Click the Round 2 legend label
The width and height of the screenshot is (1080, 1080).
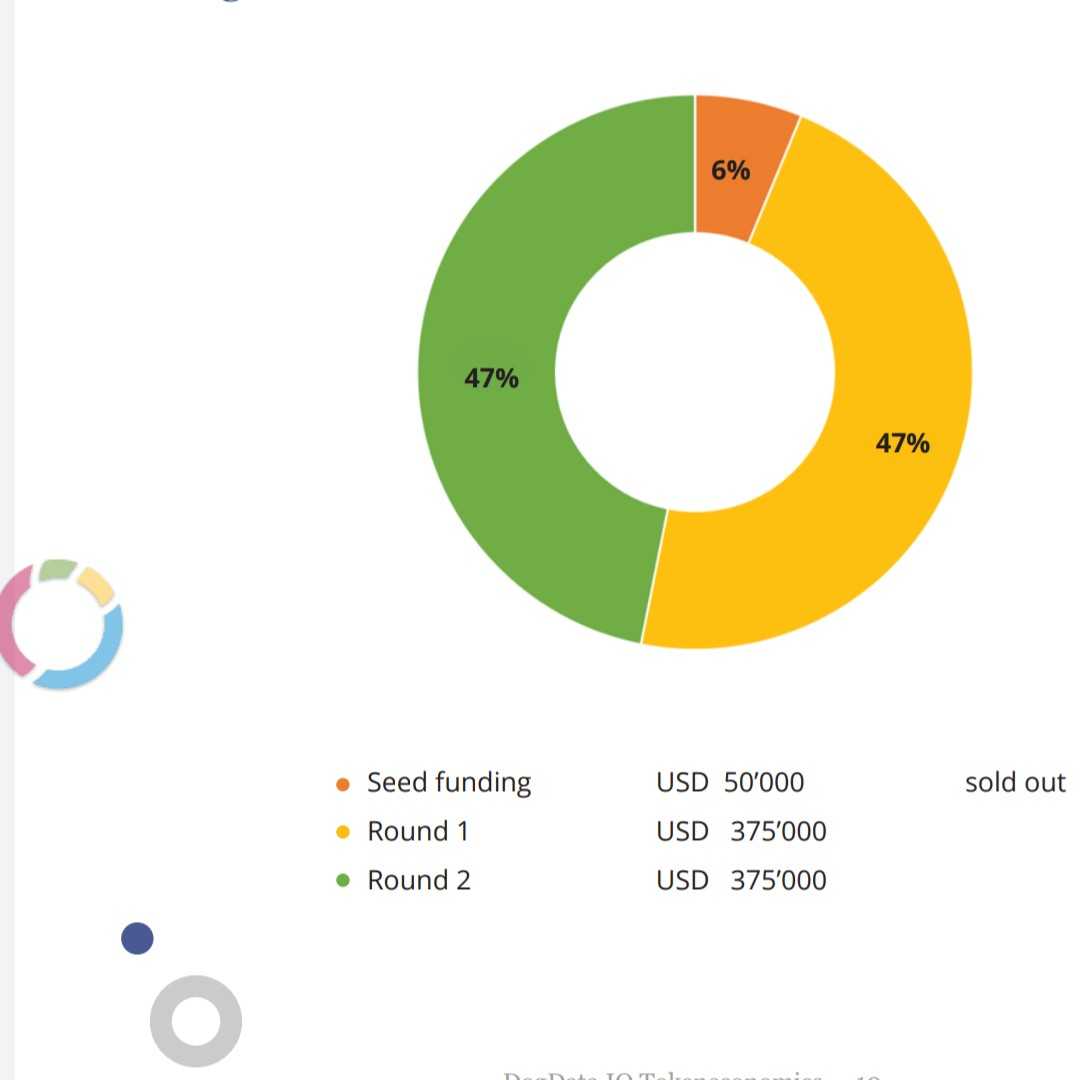coord(419,880)
